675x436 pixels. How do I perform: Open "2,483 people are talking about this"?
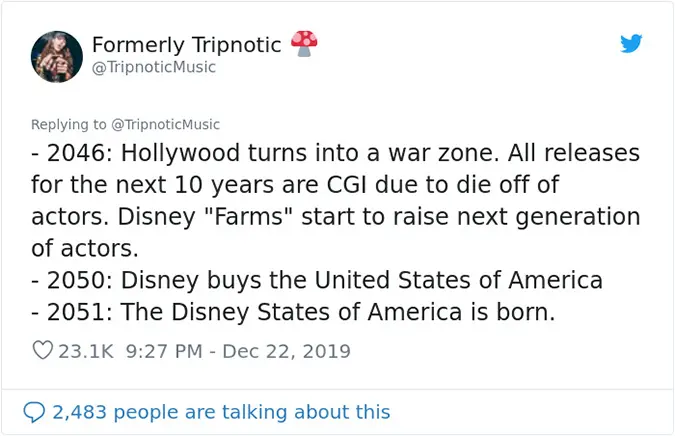pos(220,411)
